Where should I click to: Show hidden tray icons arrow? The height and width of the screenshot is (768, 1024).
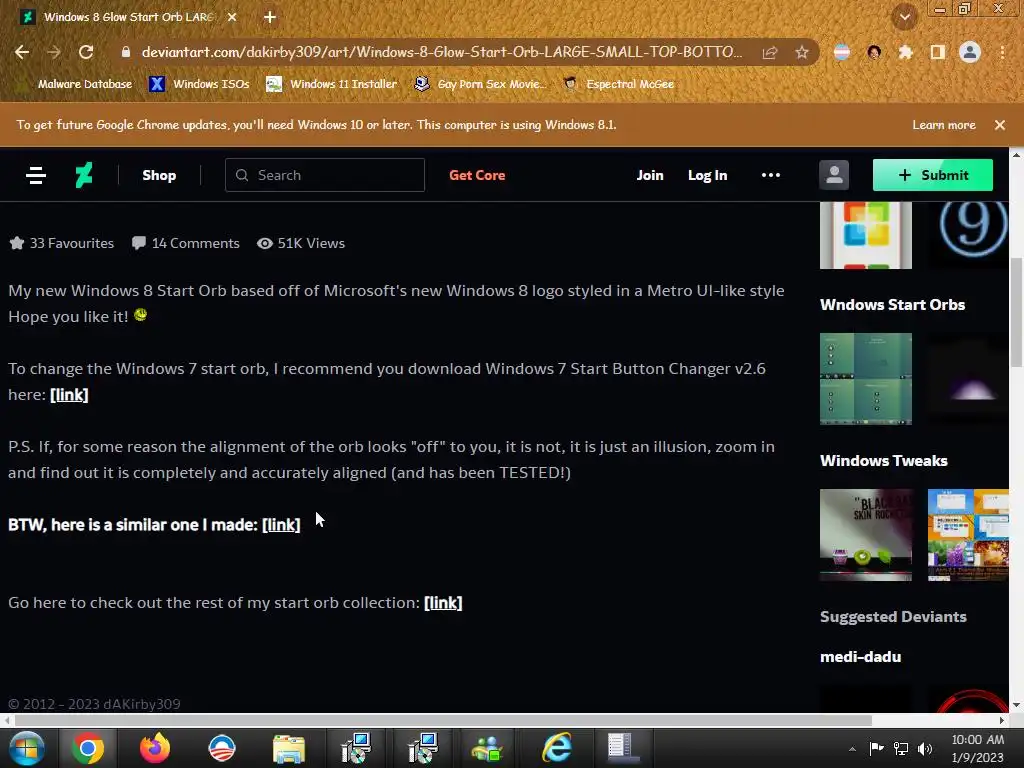coord(852,749)
